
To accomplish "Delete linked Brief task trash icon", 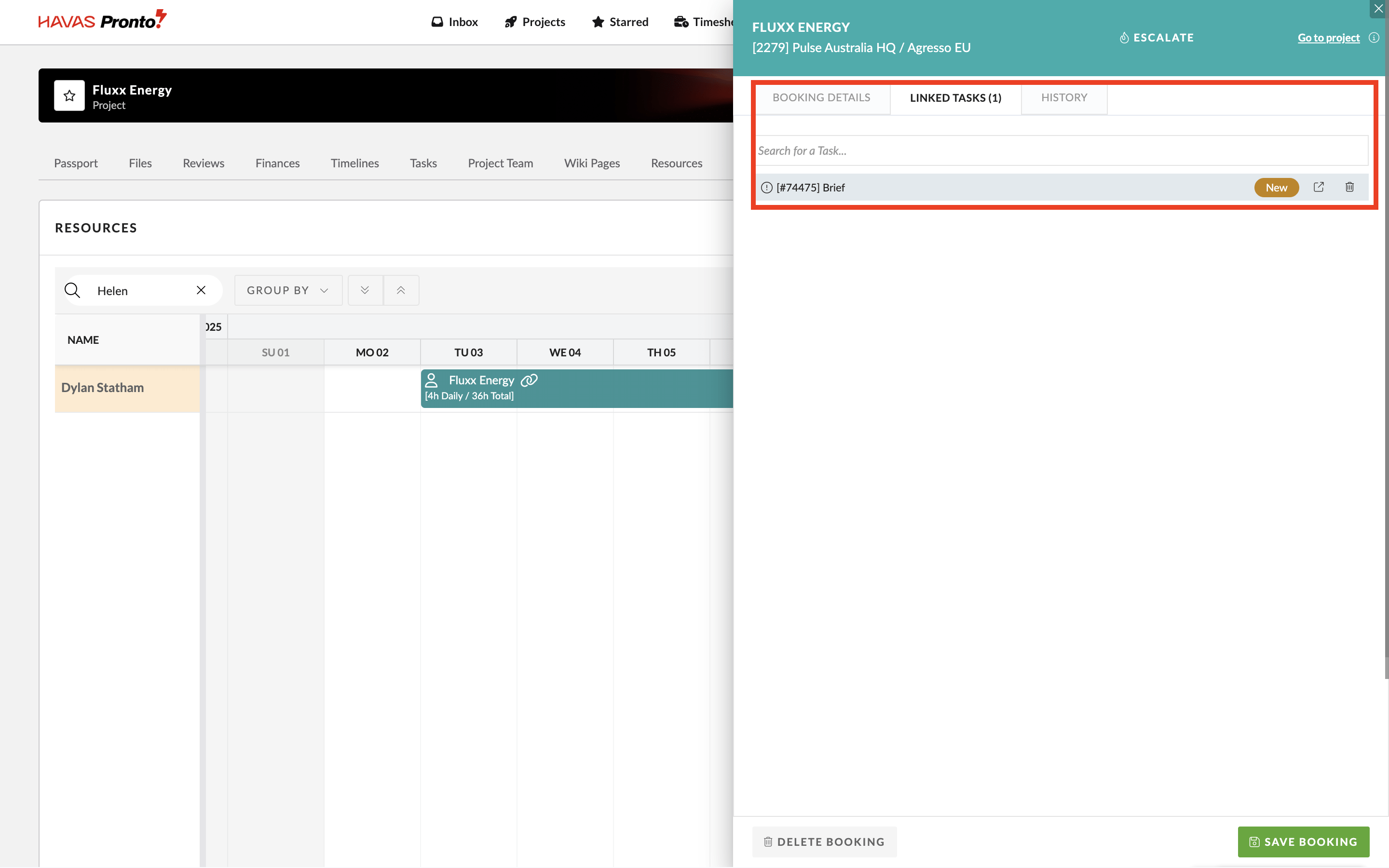I will pyautogui.click(x=1349, y=187).
